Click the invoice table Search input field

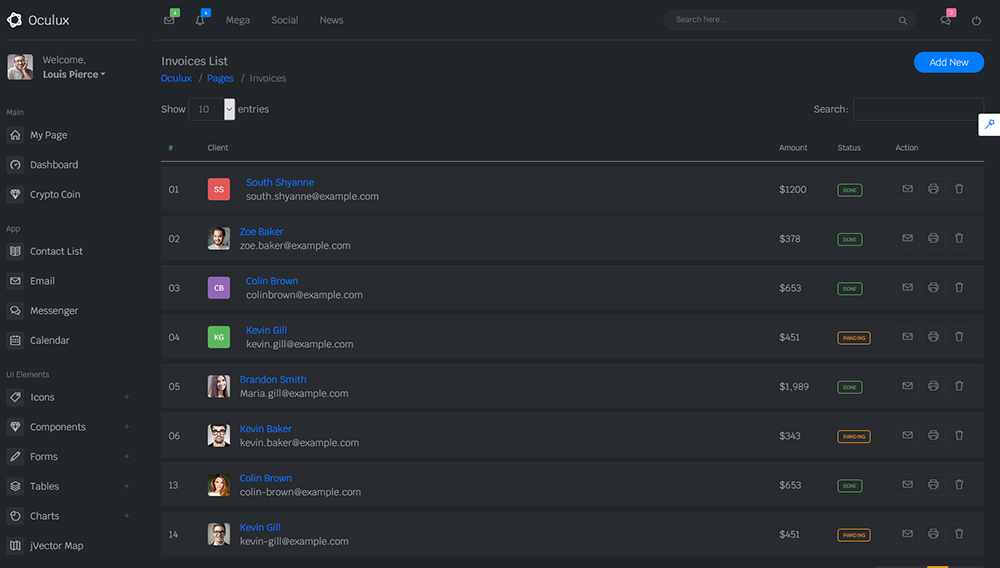[918, 109]
